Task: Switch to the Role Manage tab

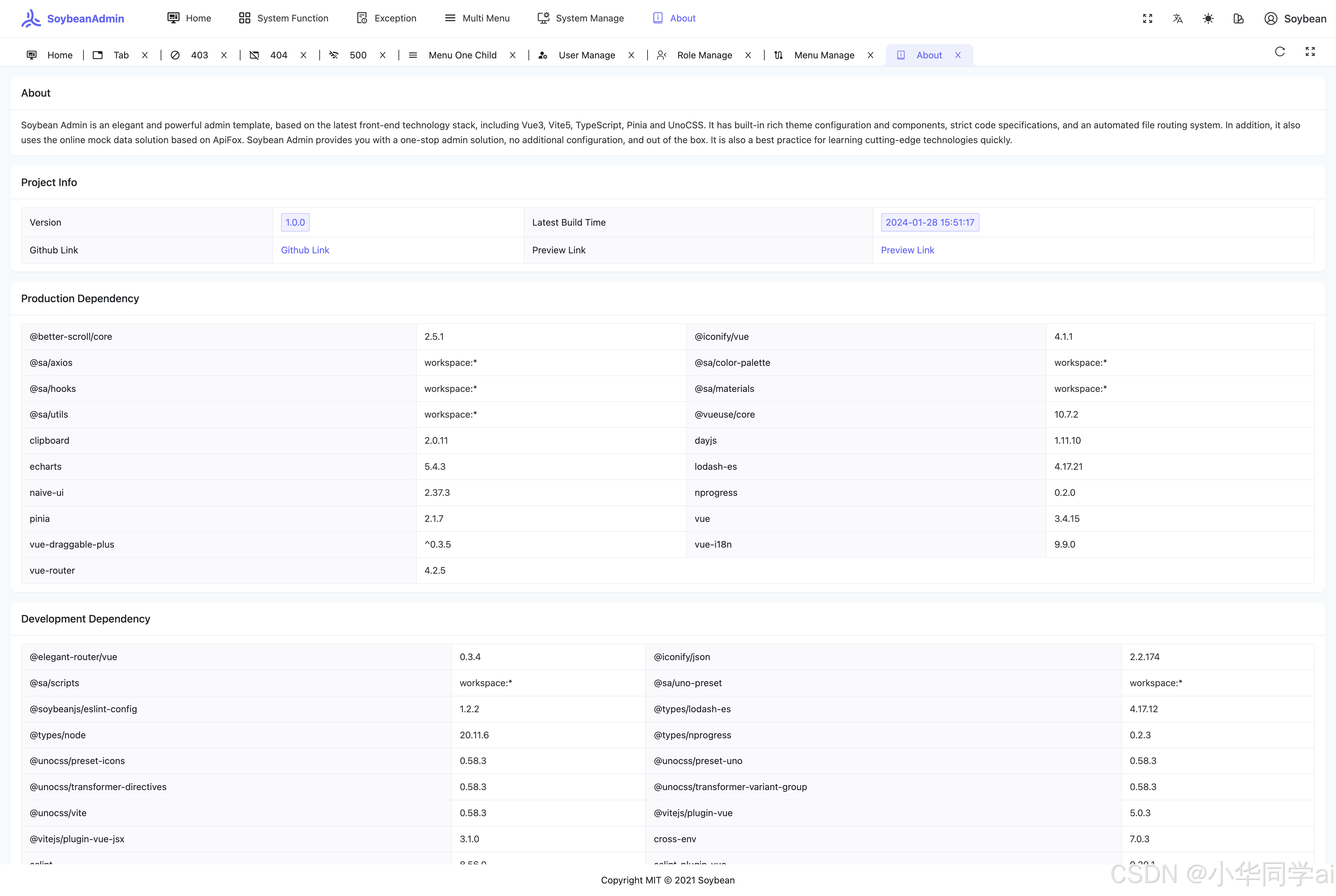Action: [704, 55]
